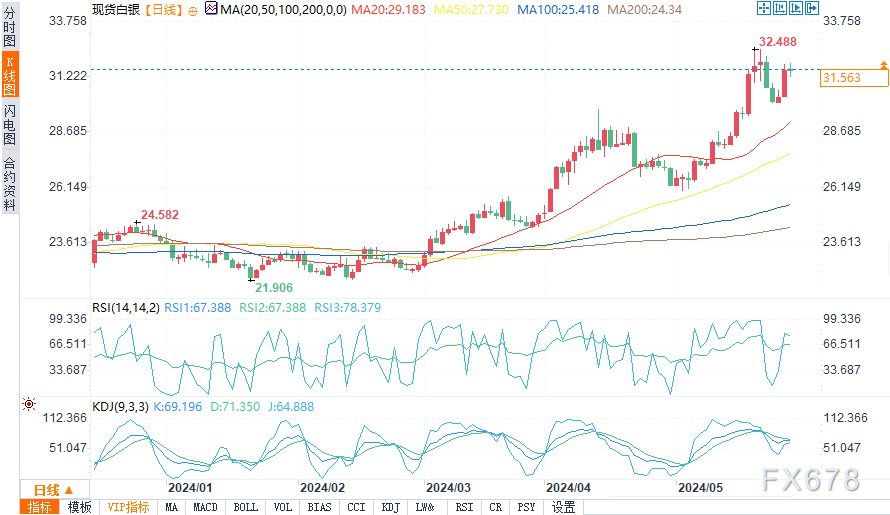Click the circled plus icon beside 【日线】
Image resolution: width=890 pixels, height=515 pixels.
pyautogui.click(x=192, y=9)
